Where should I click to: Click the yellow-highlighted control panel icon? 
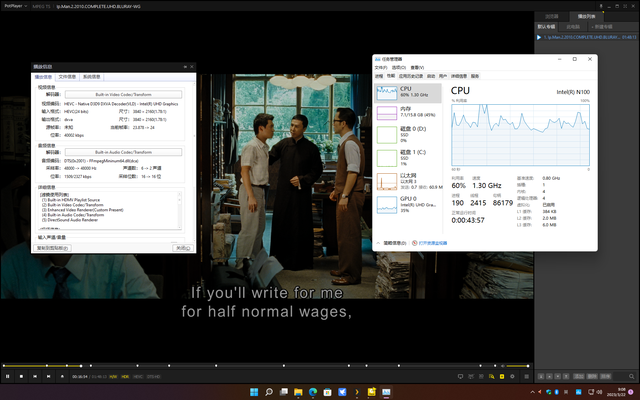click(x=502, y=376)
